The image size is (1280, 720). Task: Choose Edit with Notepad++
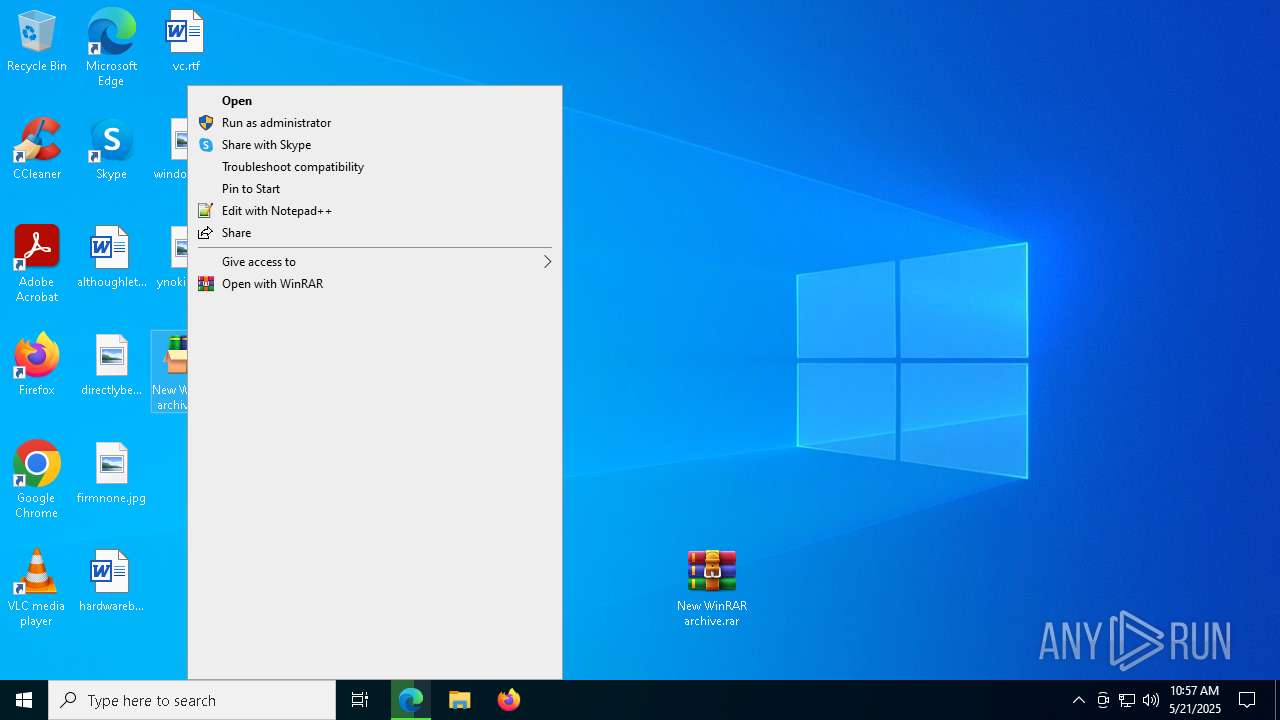(x=375, y=211)
